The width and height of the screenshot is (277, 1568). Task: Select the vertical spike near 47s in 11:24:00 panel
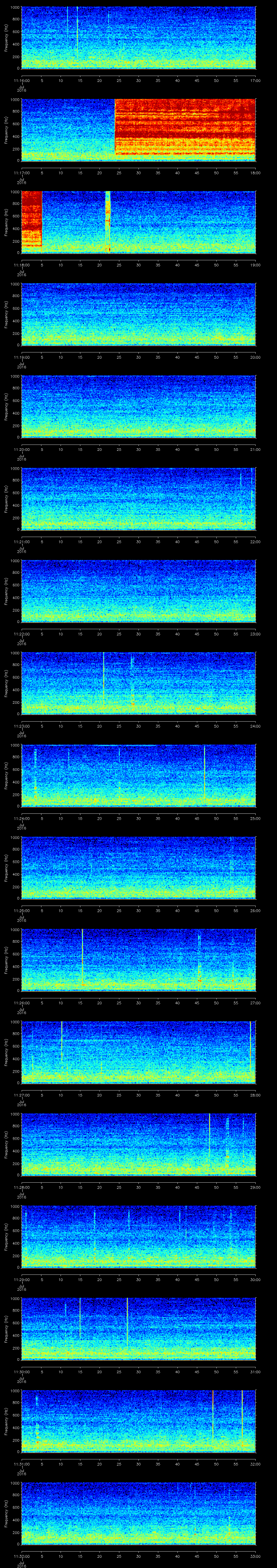click(205, 773)
